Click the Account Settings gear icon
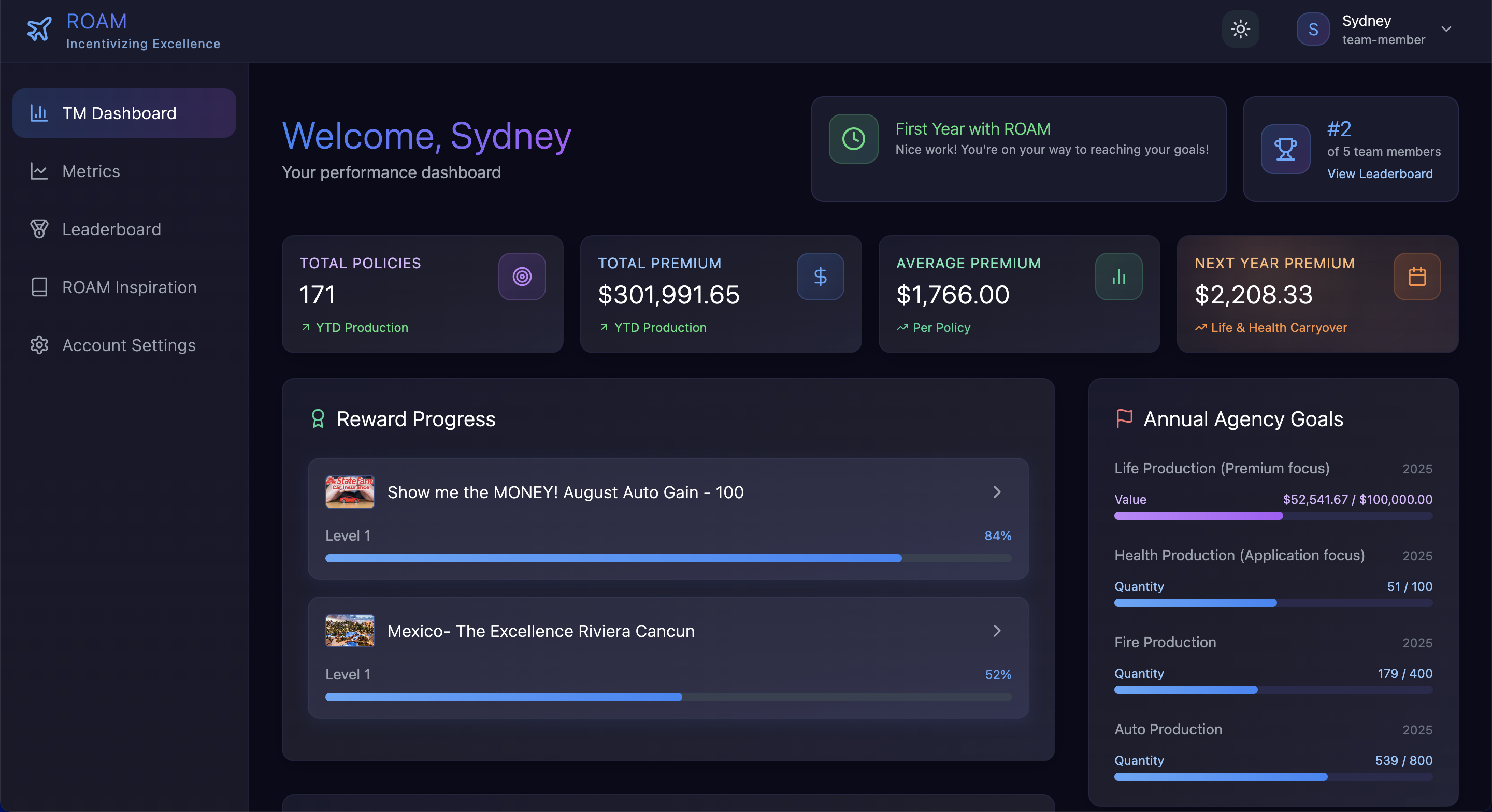This screenshot has width=1492, height=812. point(39,344)
